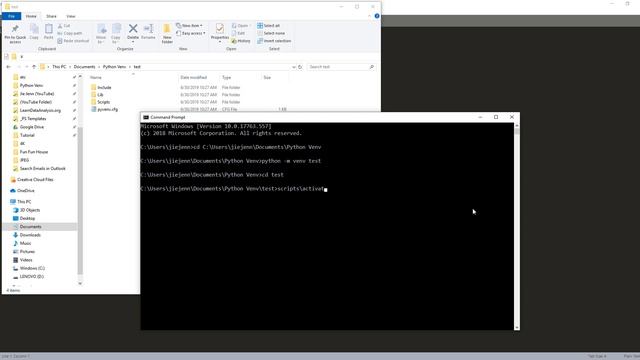
Task: Select the Scripts folder
Action: [103, 102]
